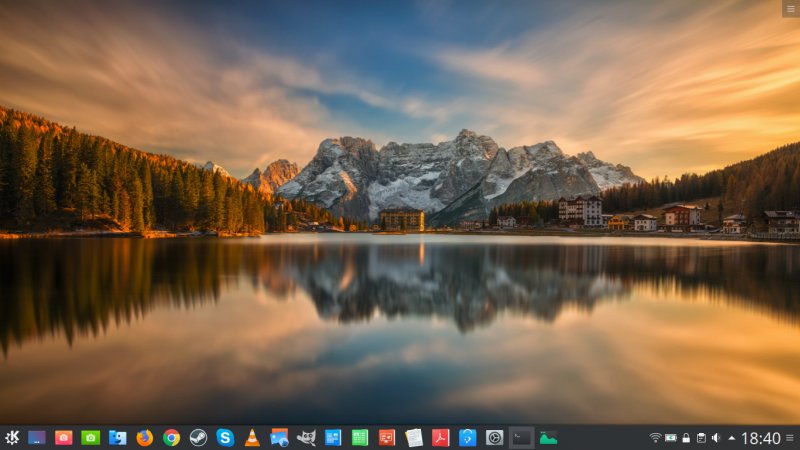Image resolution: width=800 pixels, height=450 pixels.
Task: Click the 18:40 digital clock
Action: pyautogui.click(x=761, y=438)
